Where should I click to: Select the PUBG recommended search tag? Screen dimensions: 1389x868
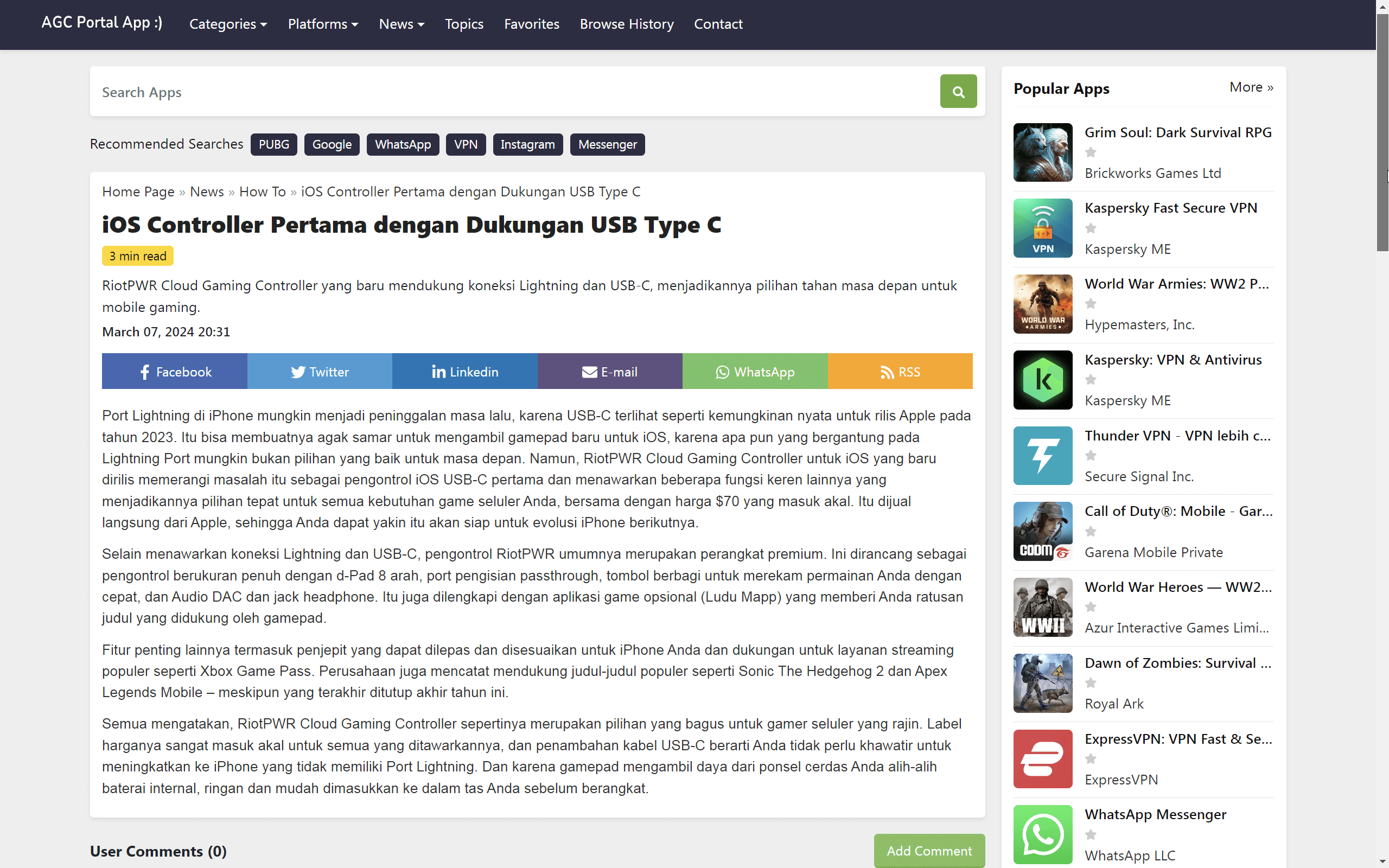(274, 144)
